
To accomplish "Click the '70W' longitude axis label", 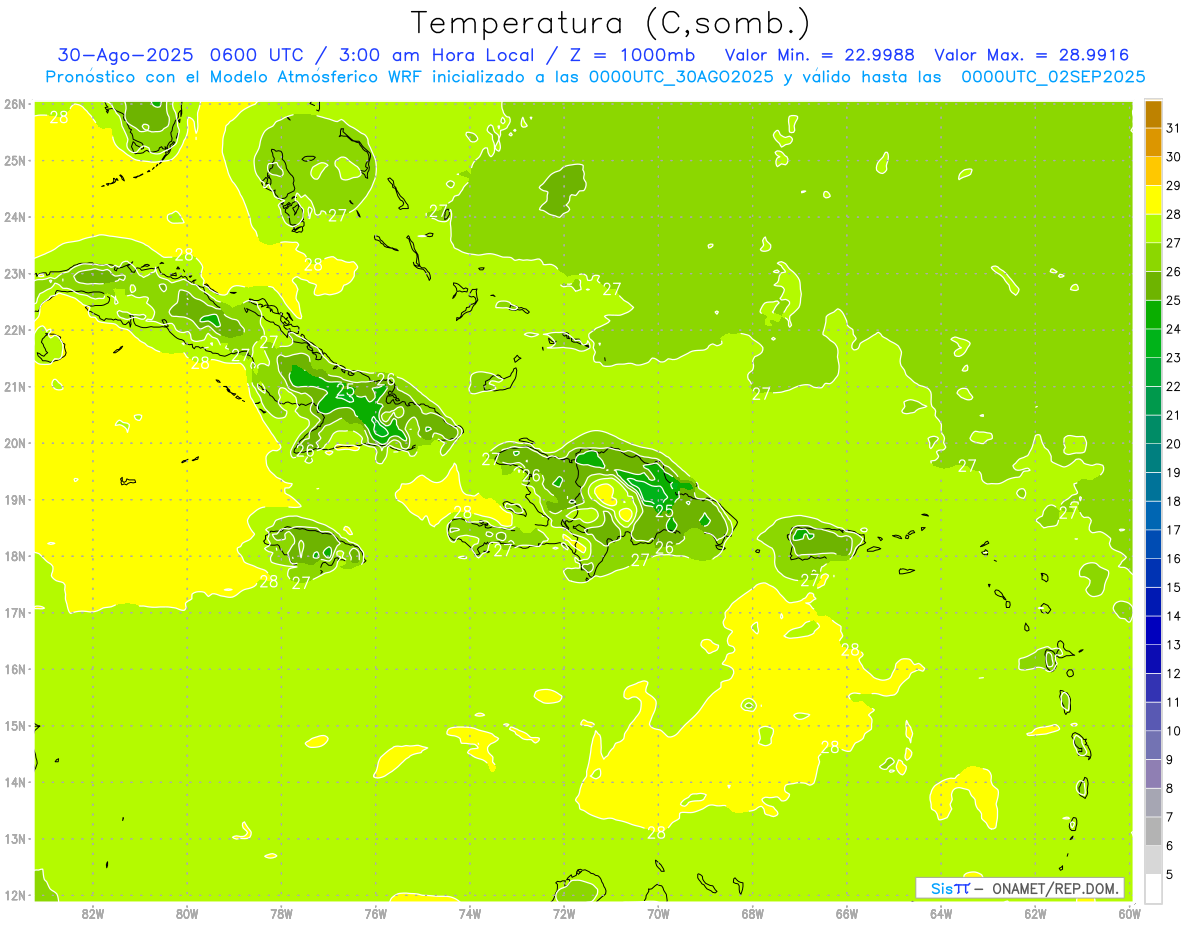I will [x=658, y=913].
